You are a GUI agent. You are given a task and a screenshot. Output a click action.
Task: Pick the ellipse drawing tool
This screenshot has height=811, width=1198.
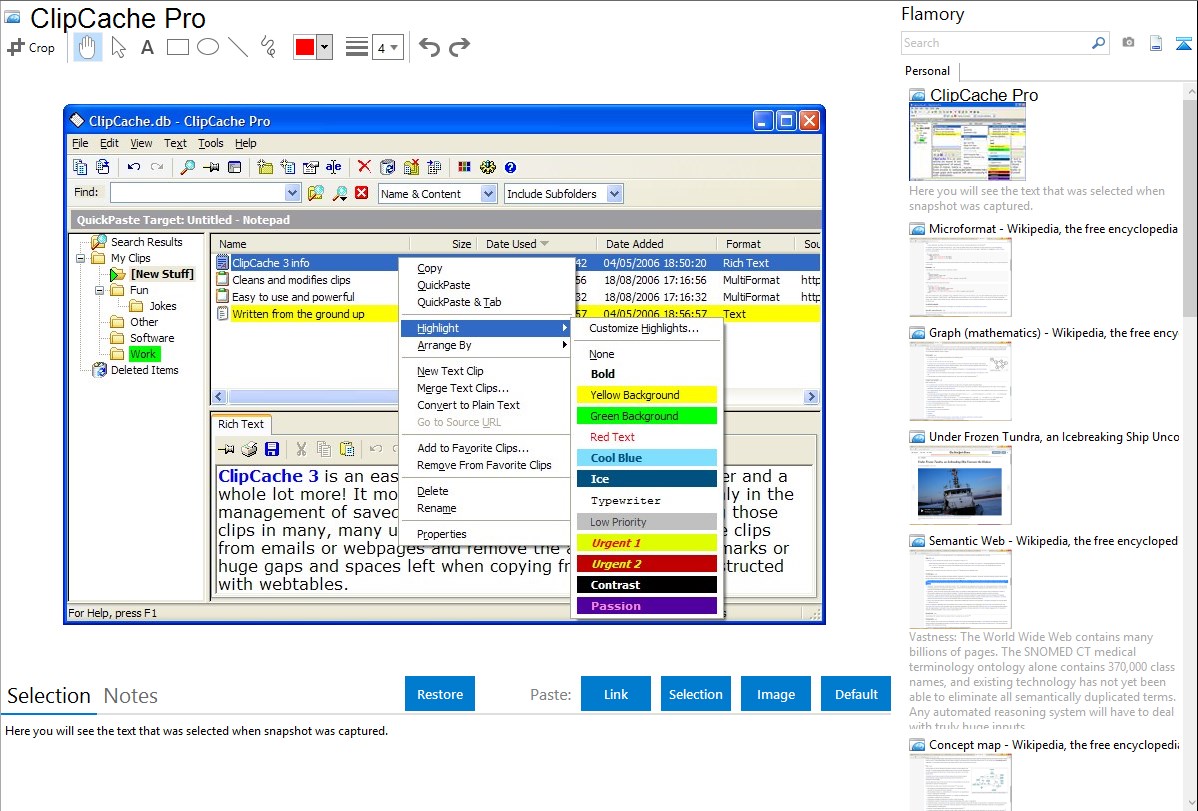pyautogui.click(x=208, y=47)
